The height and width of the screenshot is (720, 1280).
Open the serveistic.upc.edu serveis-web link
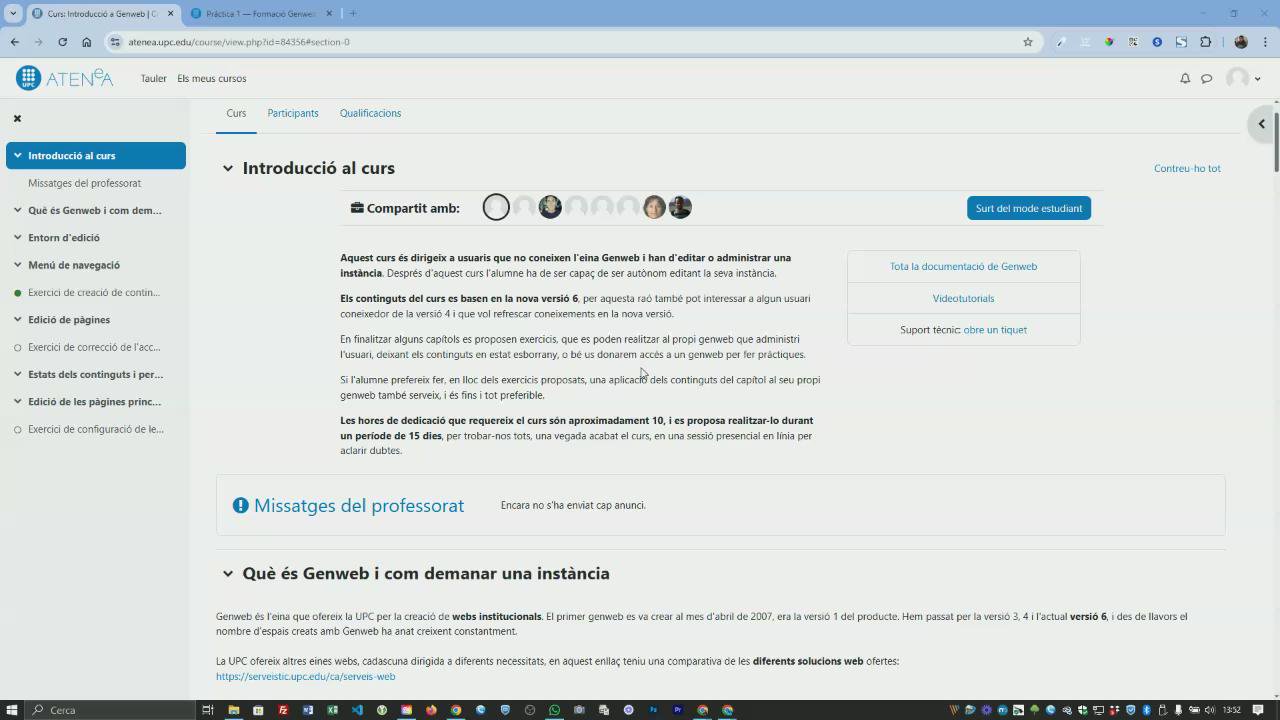(305, 676)
